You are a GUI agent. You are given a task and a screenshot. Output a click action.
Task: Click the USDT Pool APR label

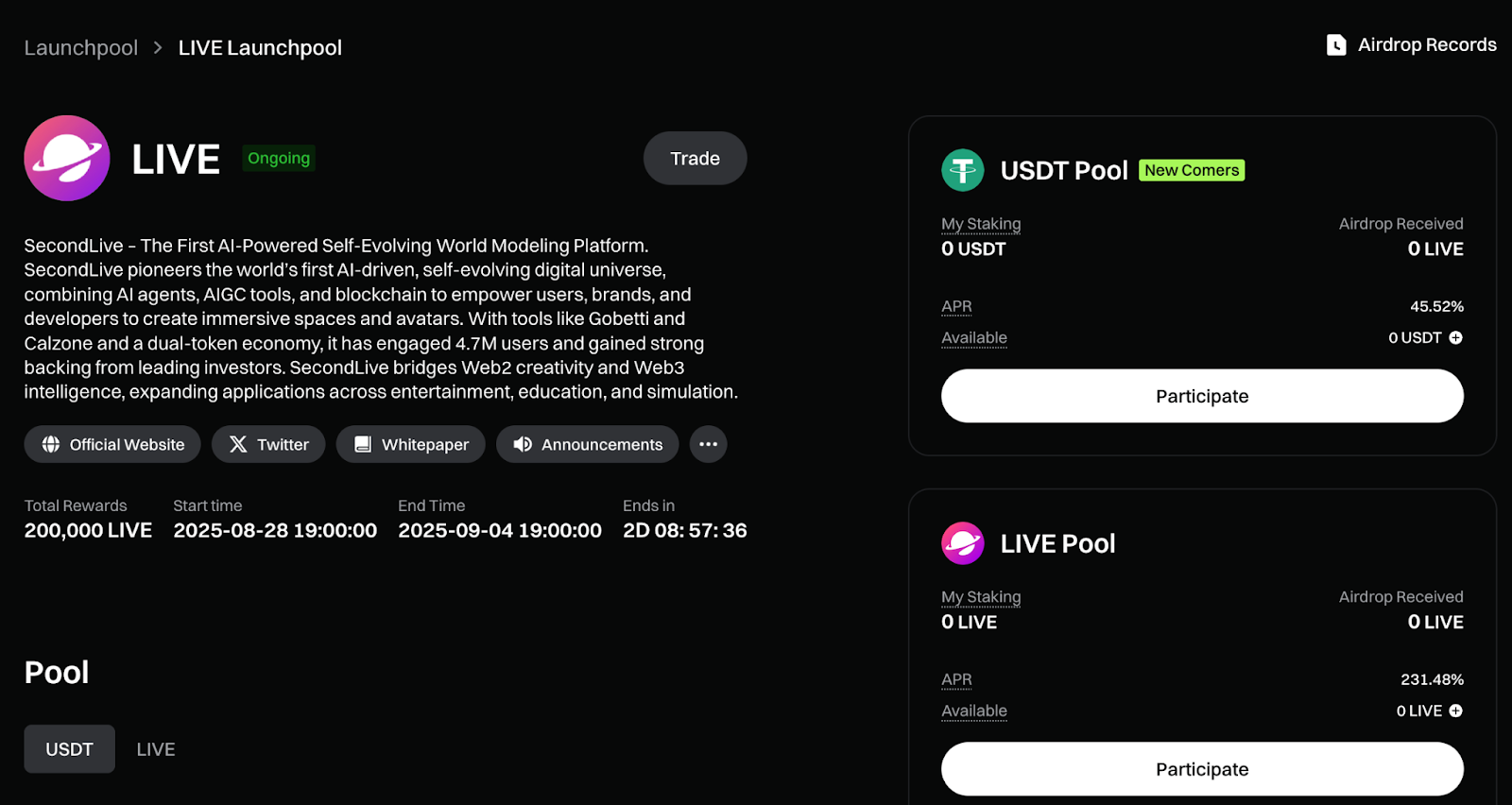pos(956,306)
